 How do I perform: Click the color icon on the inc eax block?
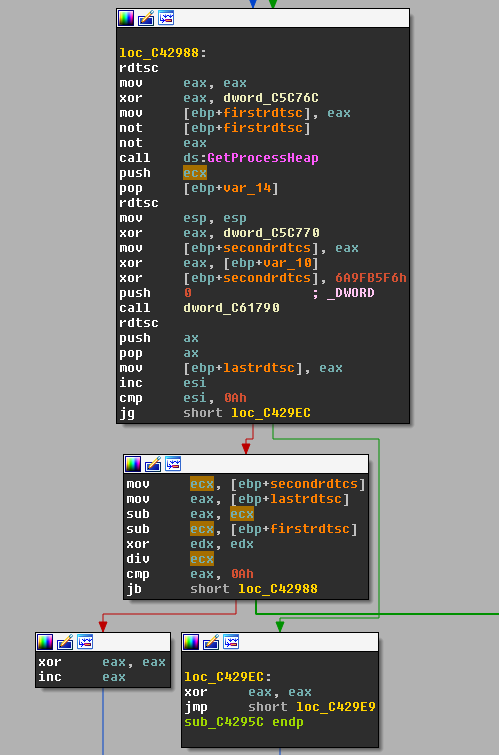tap(45, 642)
